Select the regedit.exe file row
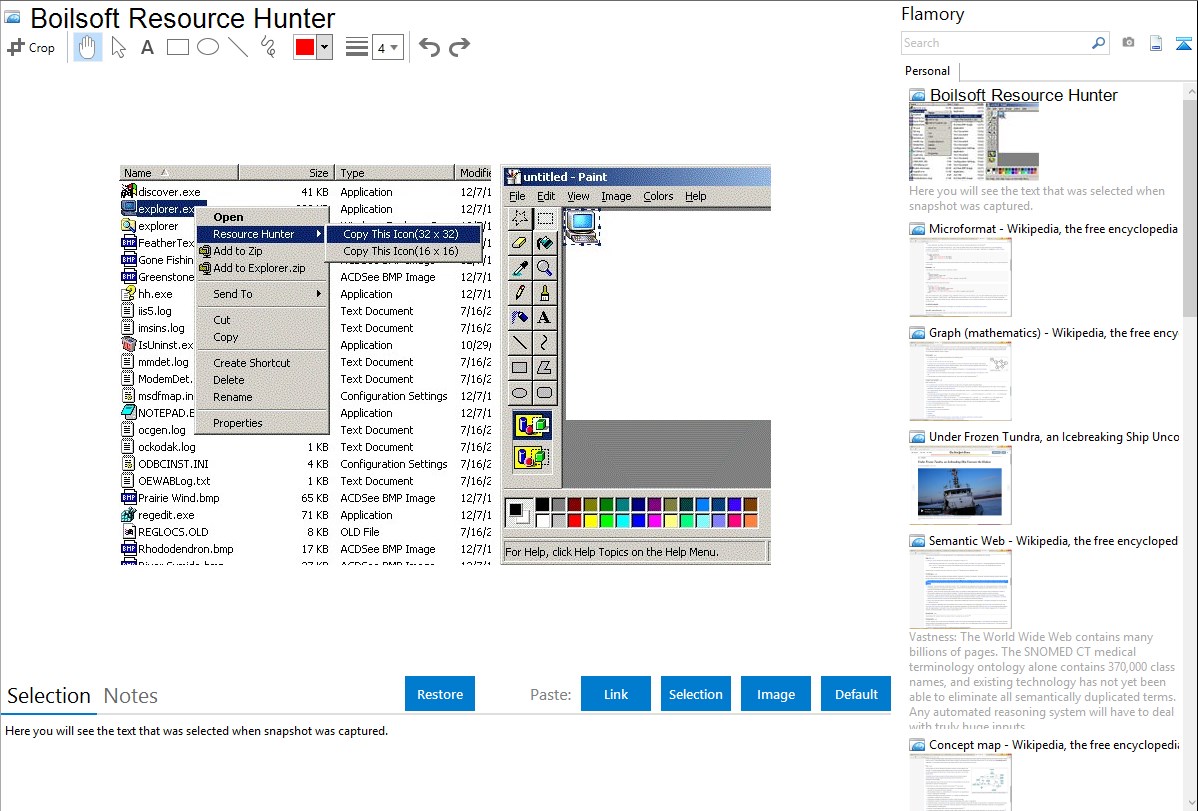 pos(306,515)
